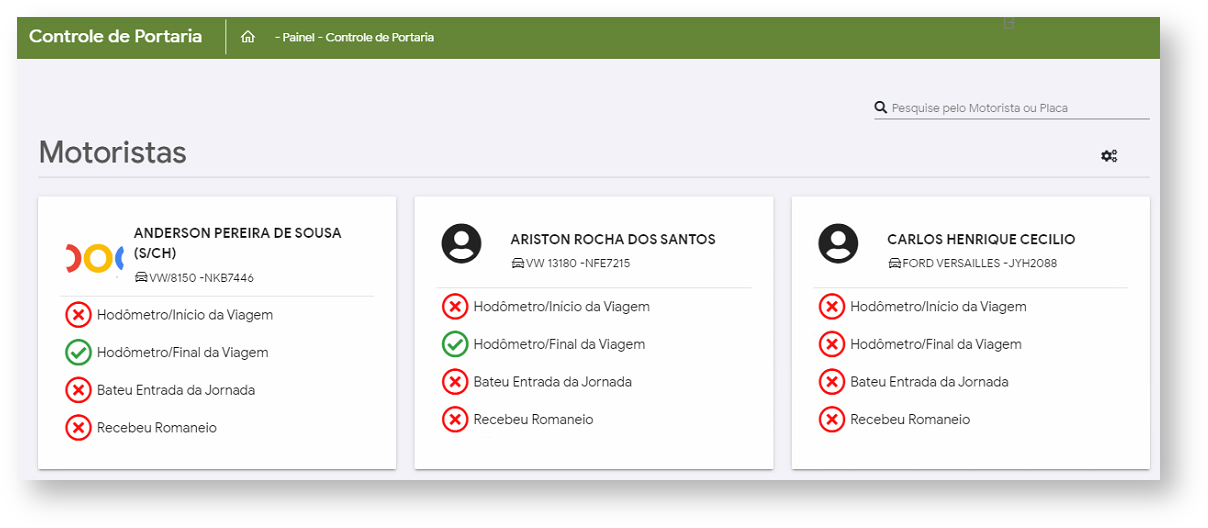Screen dimensions: 1208x528
Task: Click the home icon in header
Action: 248,37
